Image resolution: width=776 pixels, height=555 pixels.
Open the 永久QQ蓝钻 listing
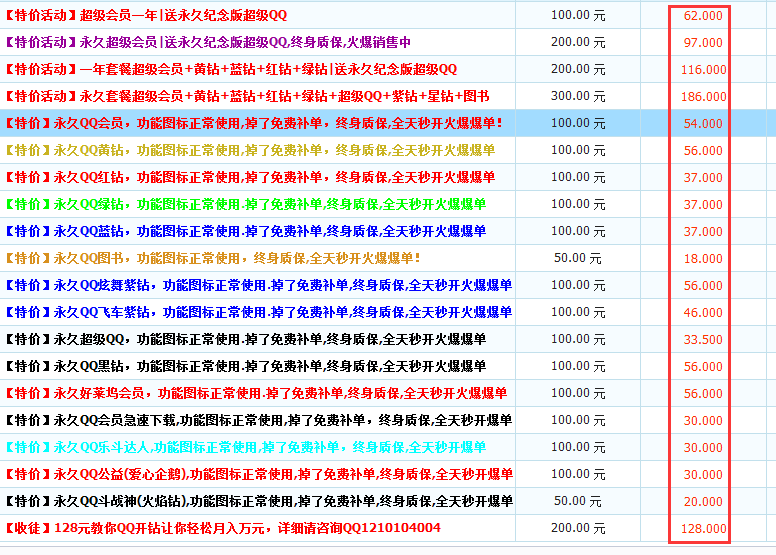[246, 231]
